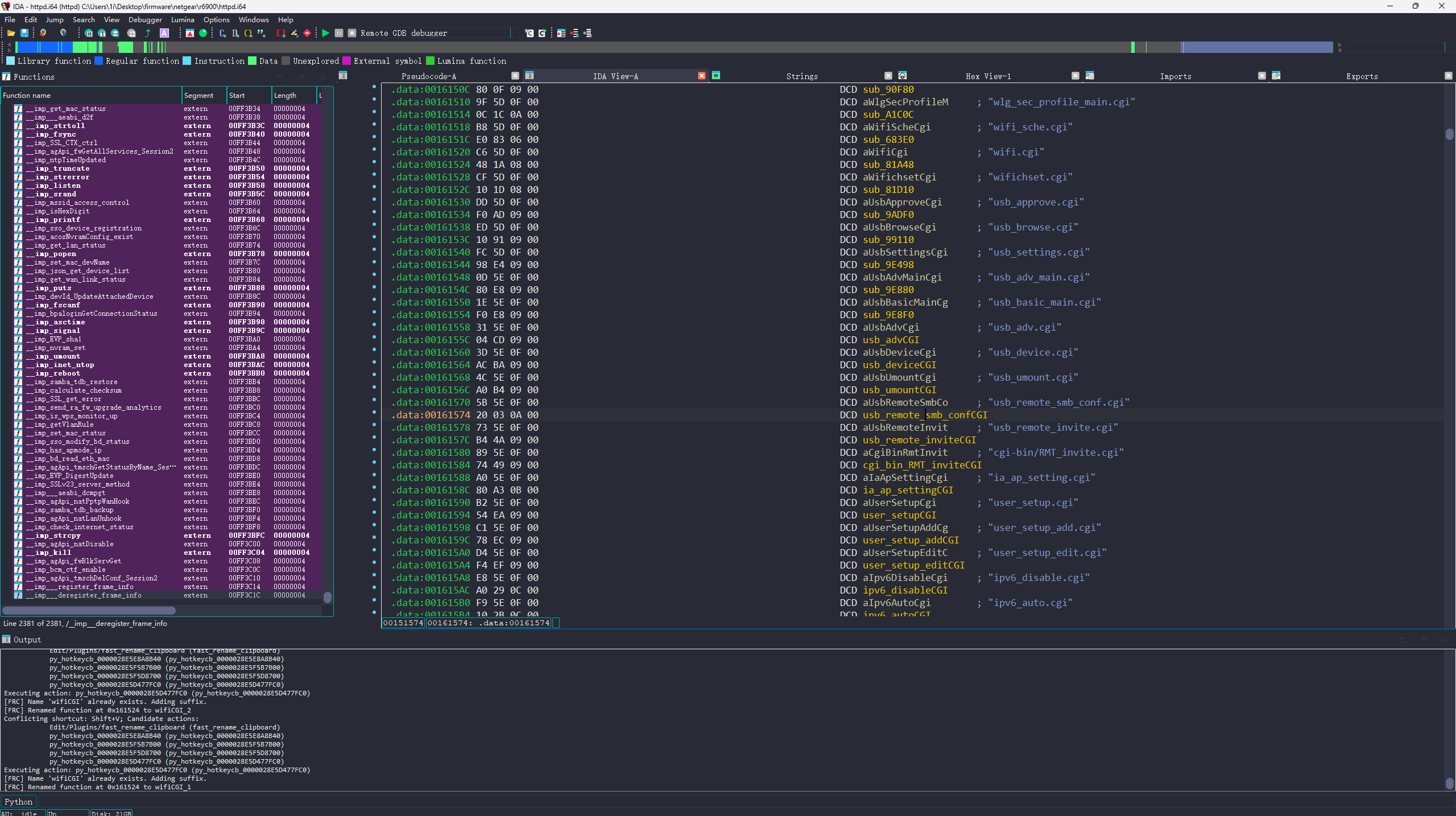Click the open file folder icon

[x=11, y=33]
